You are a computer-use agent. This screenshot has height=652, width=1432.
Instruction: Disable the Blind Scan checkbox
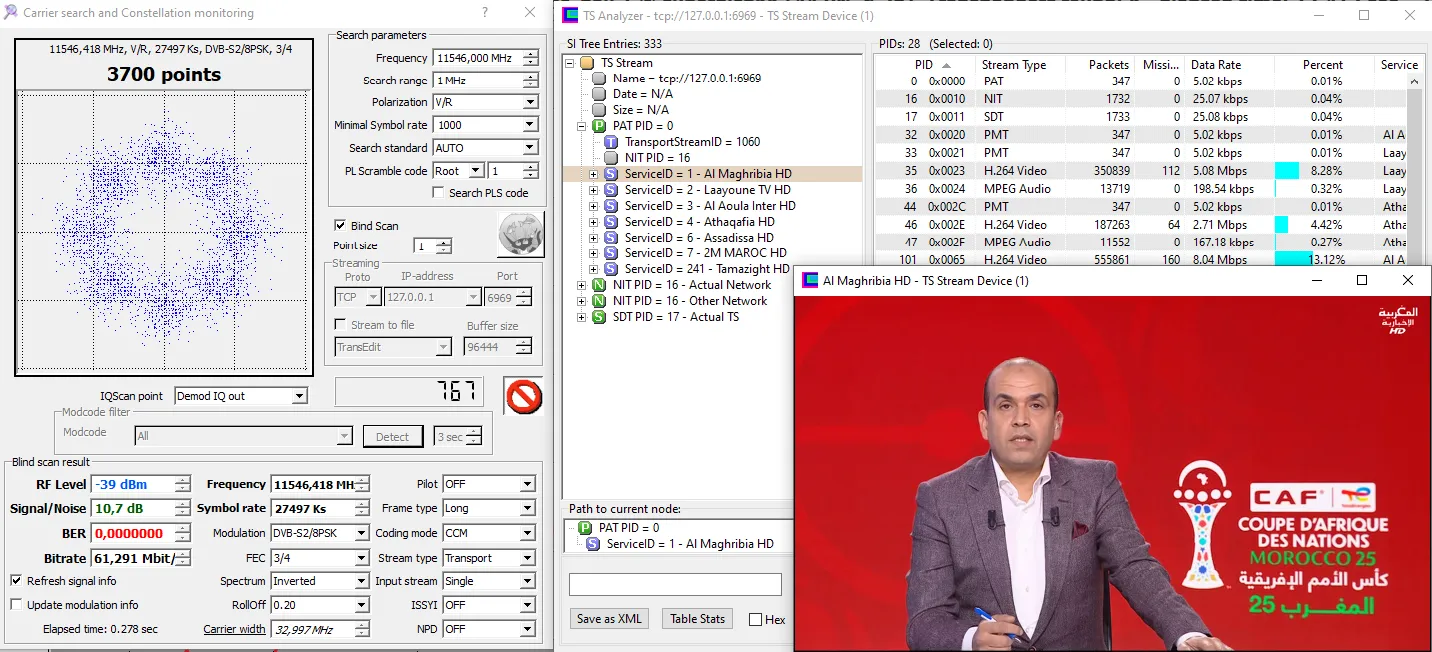coord(340,226)
